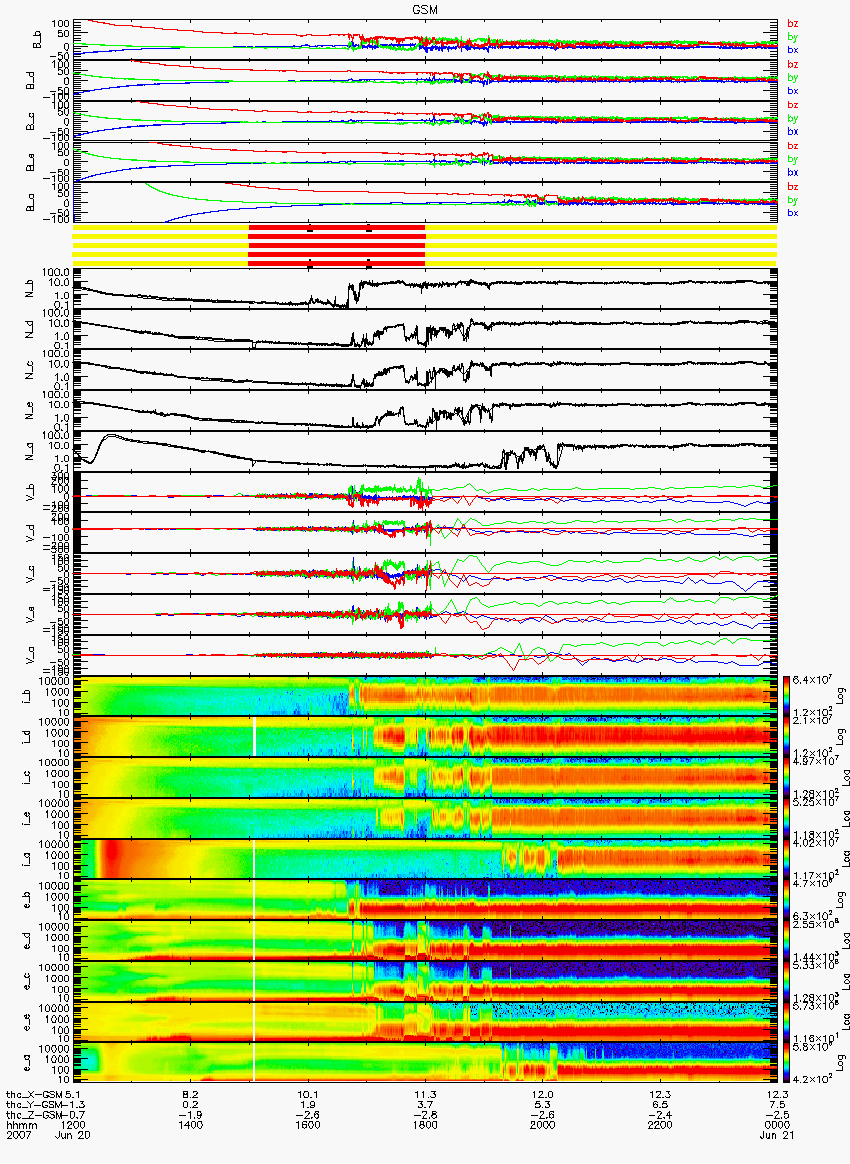Click the Jun 20 date label
The height and width of the screenshot is (1164, 850).
pos(73,1134)
